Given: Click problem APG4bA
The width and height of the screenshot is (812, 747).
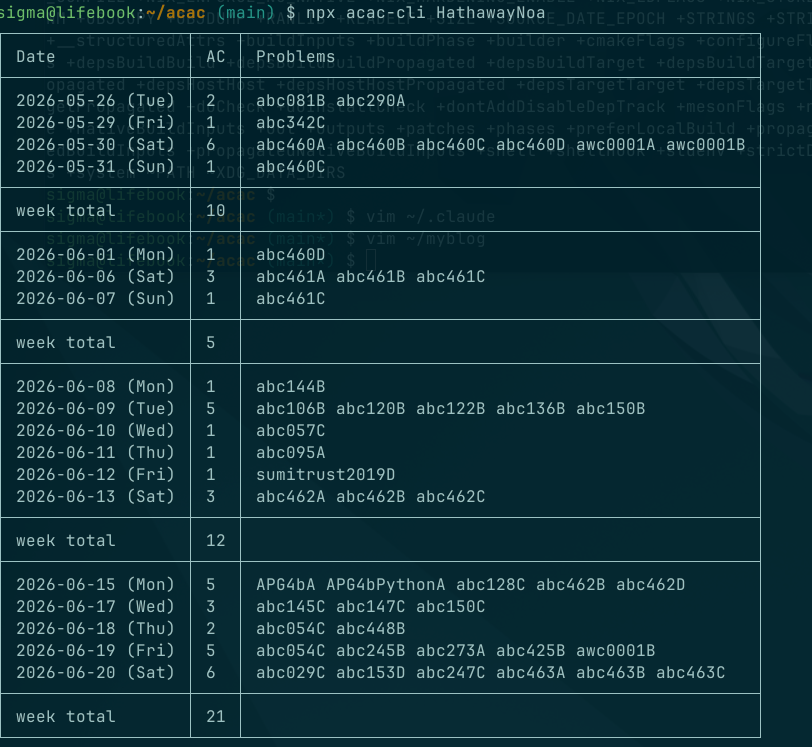Looking at the screenshot, I should coord(286,585).
